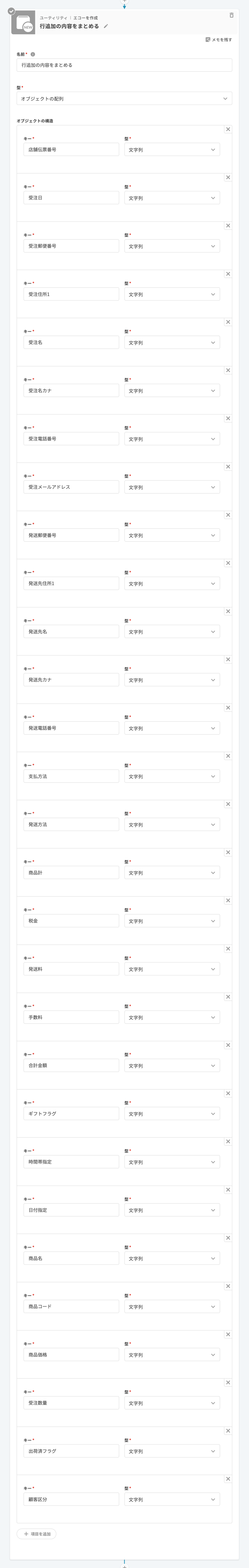Open the オブジェクトの配列 type dropdown
The height and width of the screenshot is (1568, 249).
coord(124,98)
